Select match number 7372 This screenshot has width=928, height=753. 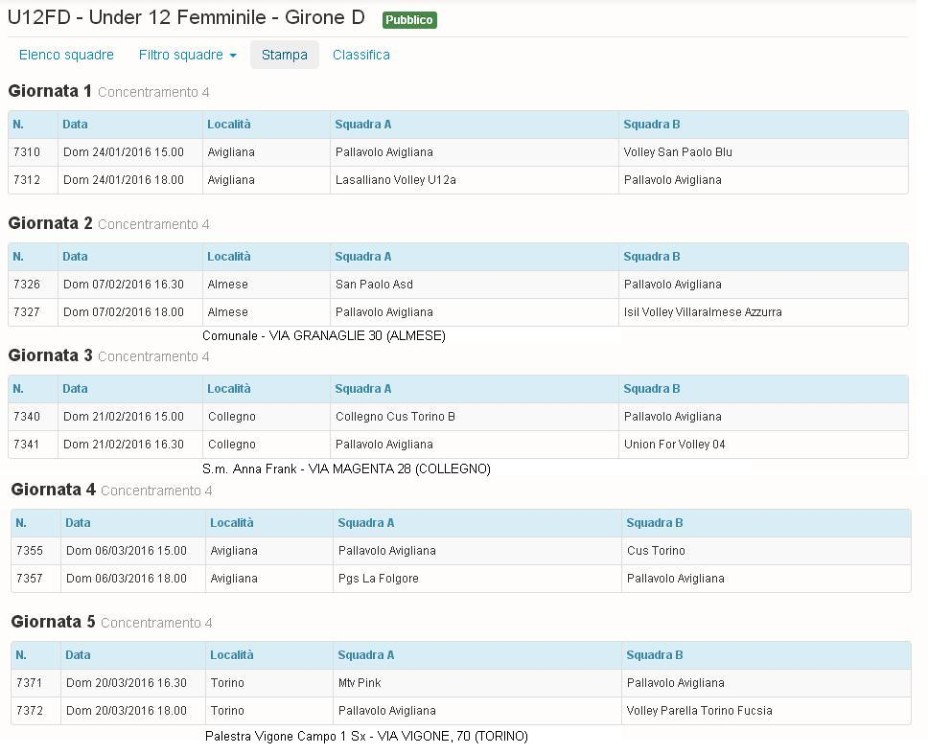tap(30, 711)
